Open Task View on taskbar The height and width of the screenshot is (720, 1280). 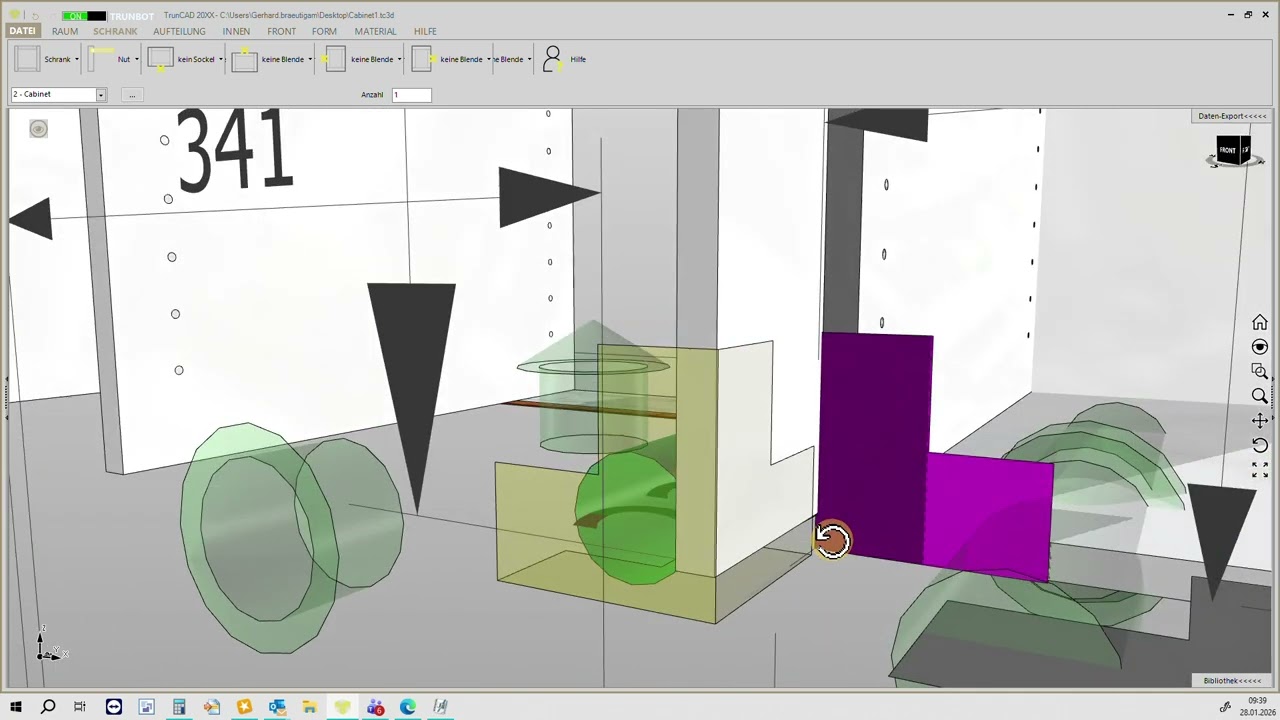point(80,707)
